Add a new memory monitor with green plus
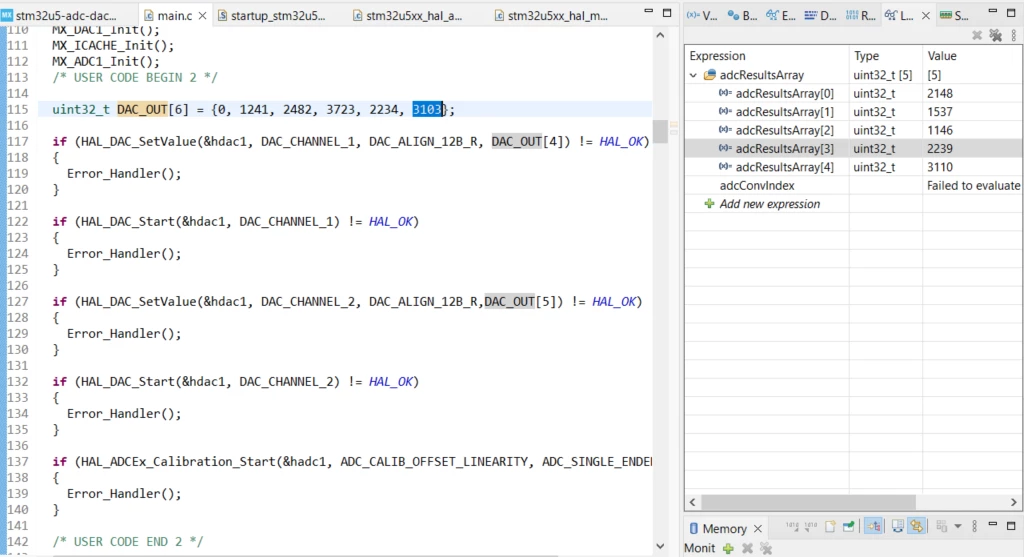The image size is (1024, 557). (x=728, y=549)
